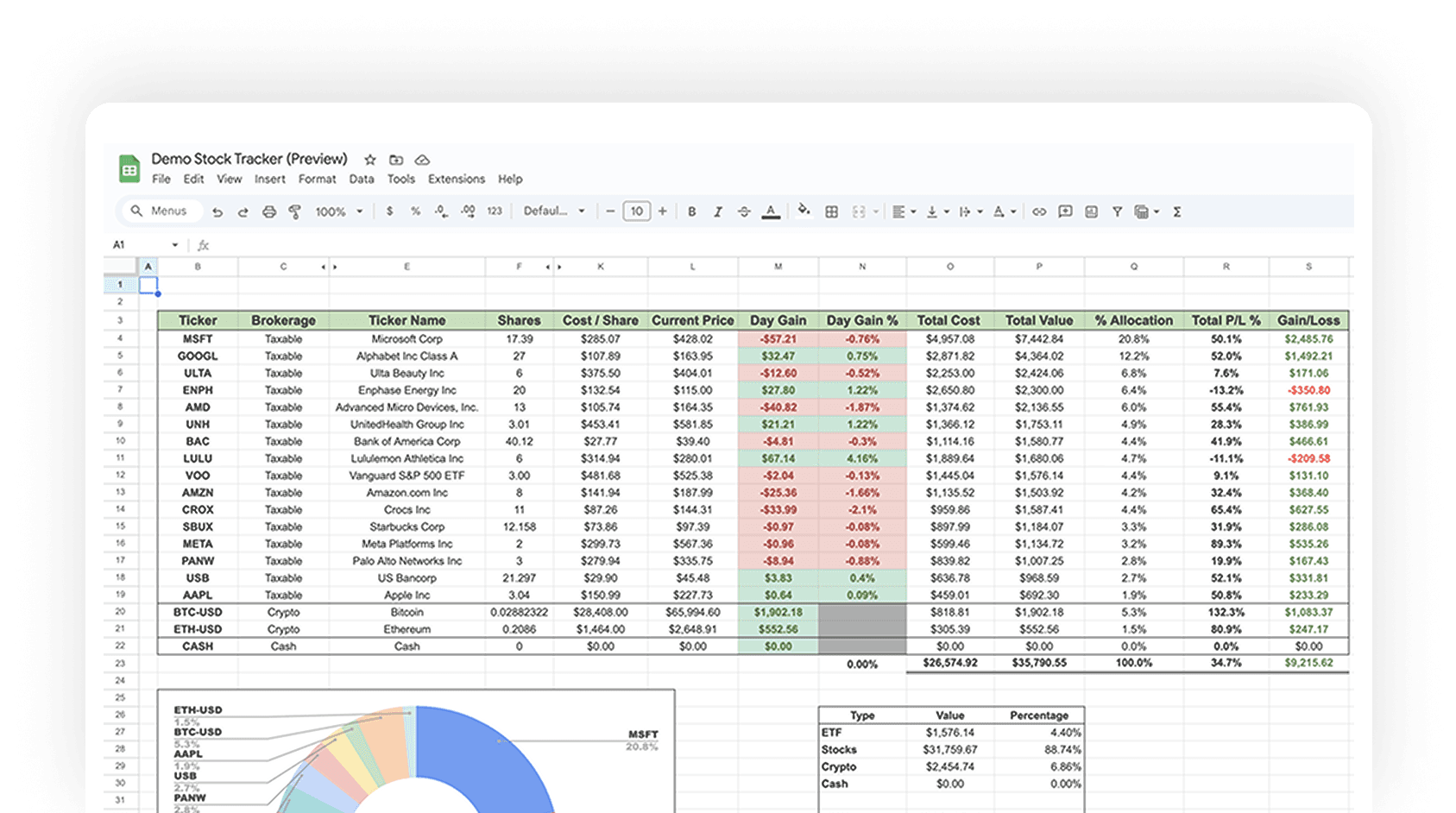
Task: Open the Insert menu
Action: click(269, 180)
